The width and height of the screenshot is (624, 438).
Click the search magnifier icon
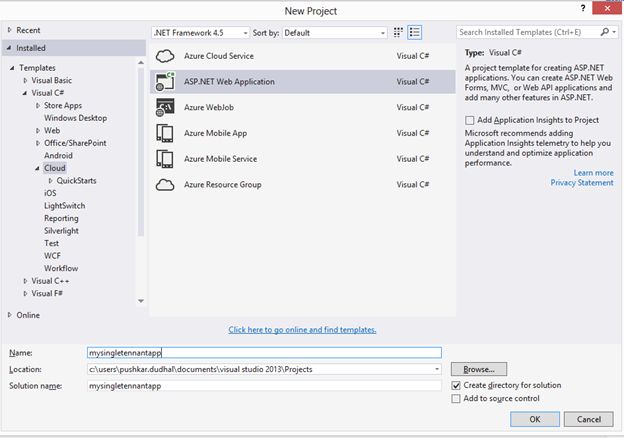(x=604, y=32)
